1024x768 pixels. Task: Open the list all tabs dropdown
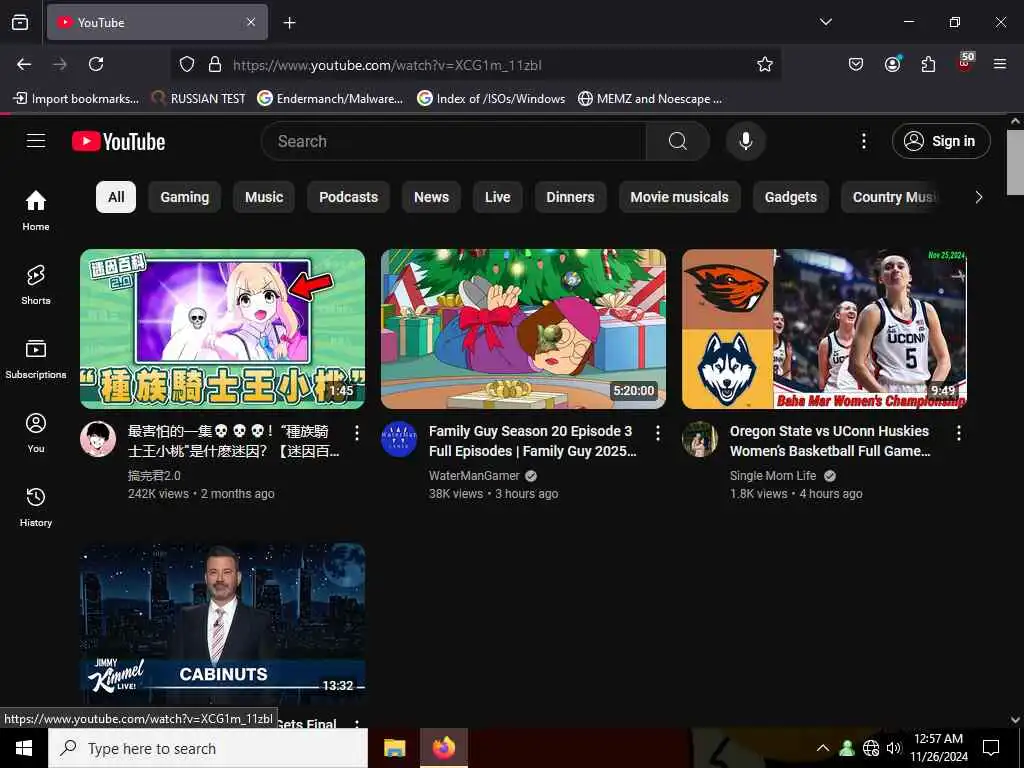(825, 22)
